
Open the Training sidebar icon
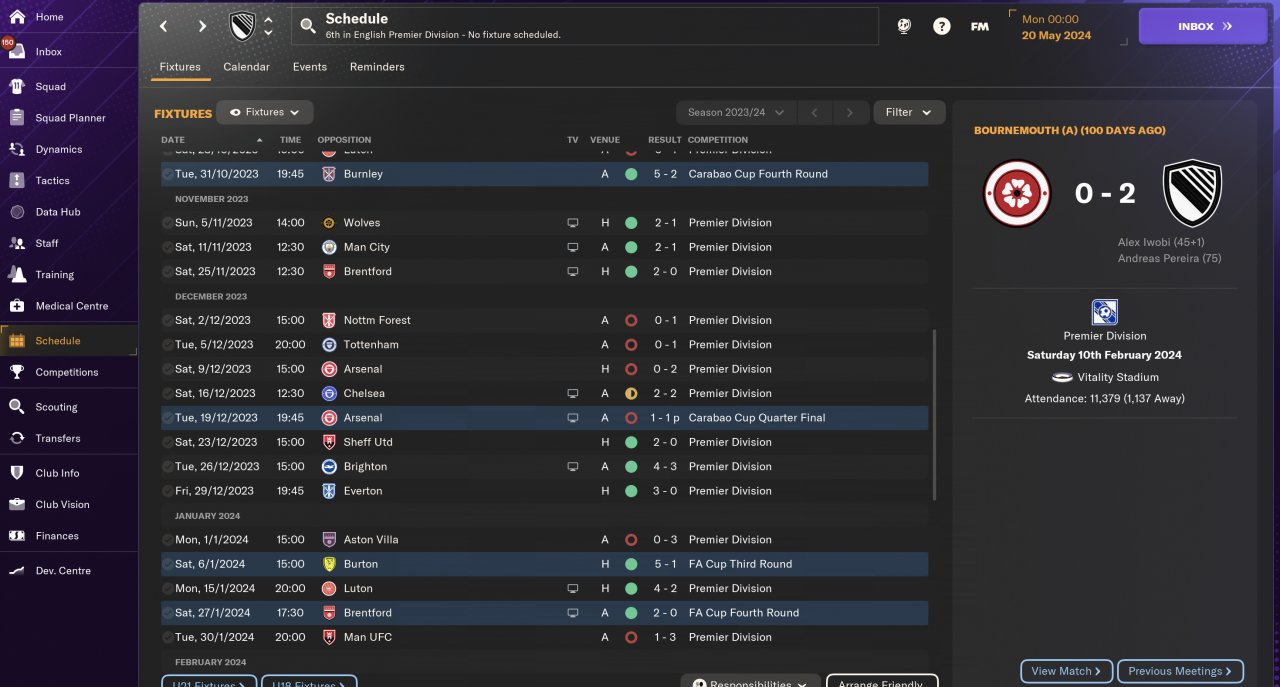pyautogui.click(x=17, y=274)
